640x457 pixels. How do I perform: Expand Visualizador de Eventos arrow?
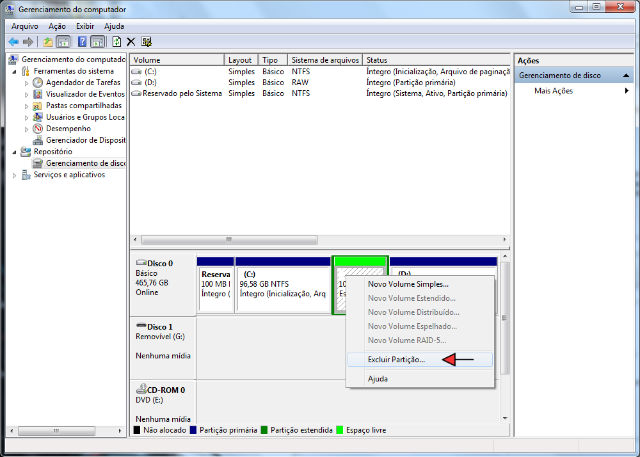27,94
